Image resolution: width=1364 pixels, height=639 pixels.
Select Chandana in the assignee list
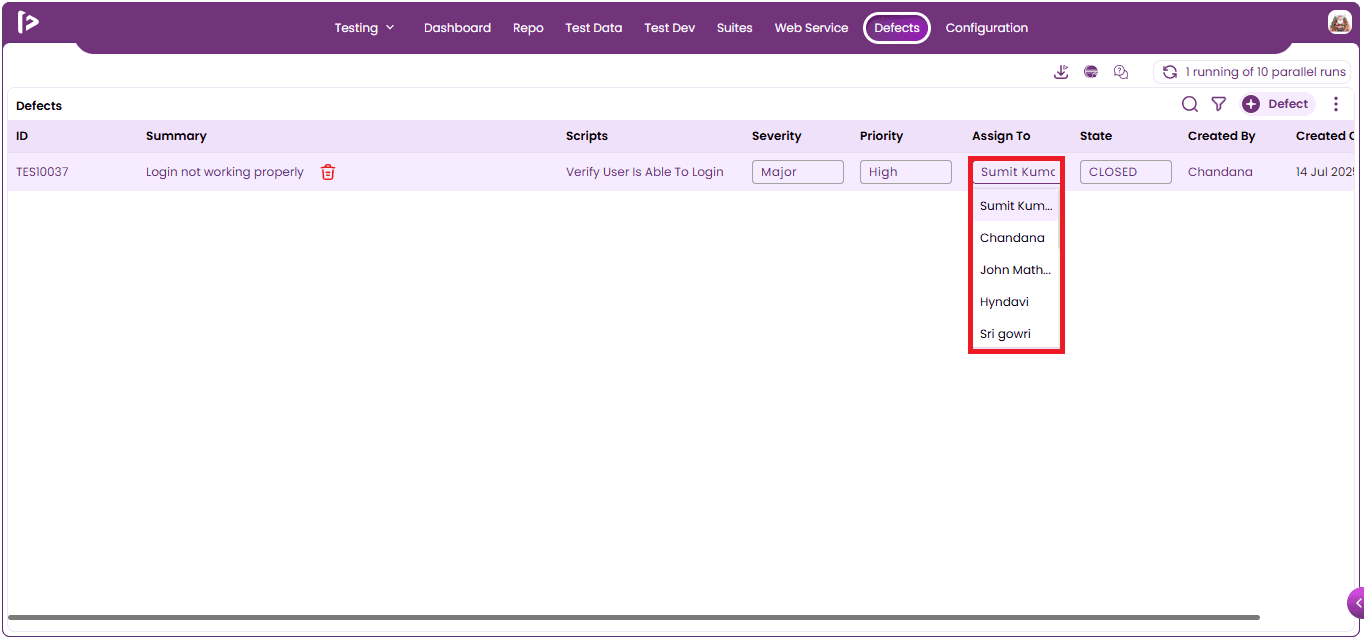[x=1016, y=238]
